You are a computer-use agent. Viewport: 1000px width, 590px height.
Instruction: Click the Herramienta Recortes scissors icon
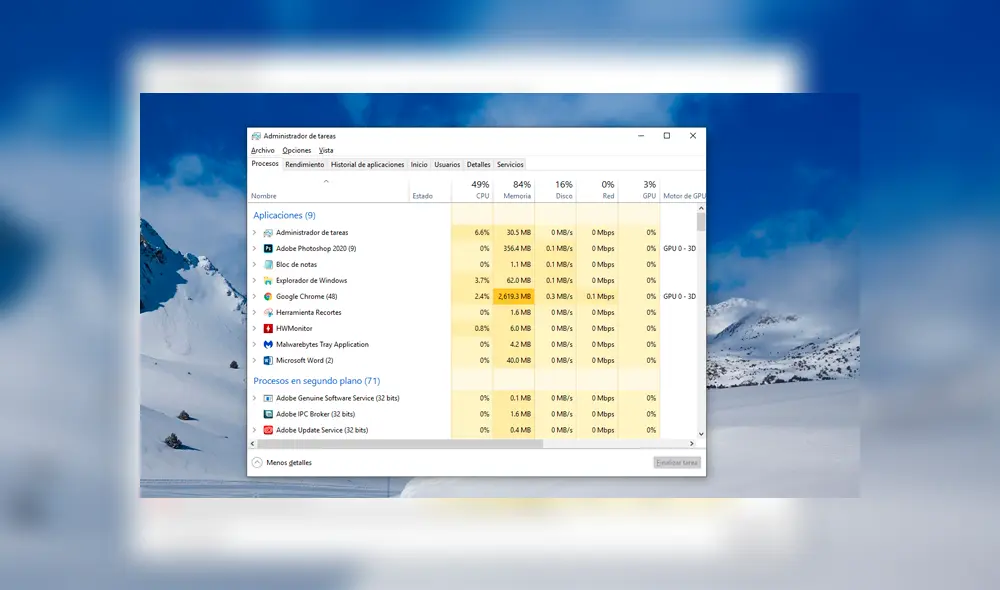click(x=267, y=312)
